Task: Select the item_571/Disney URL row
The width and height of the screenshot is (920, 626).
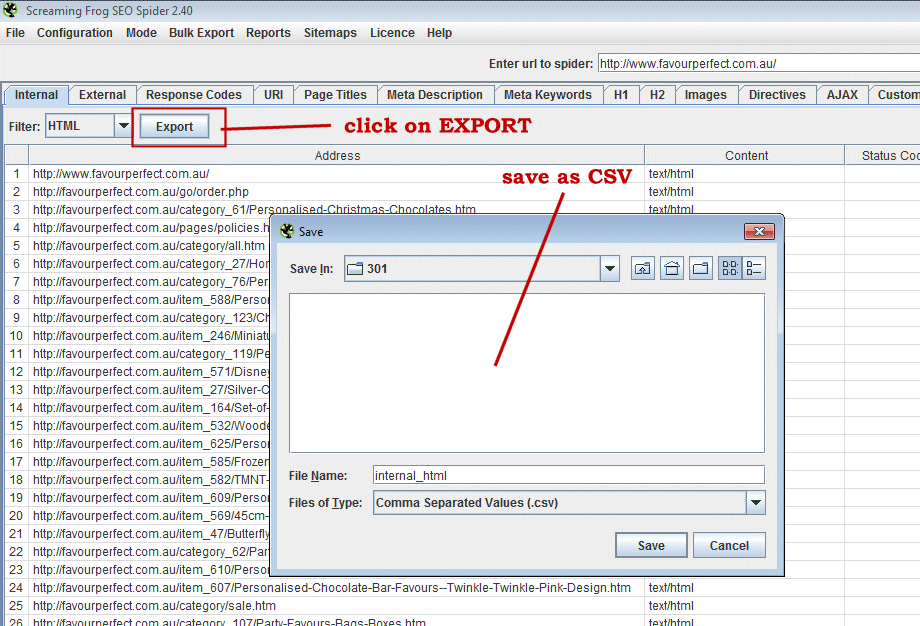Action: [151, 372]
